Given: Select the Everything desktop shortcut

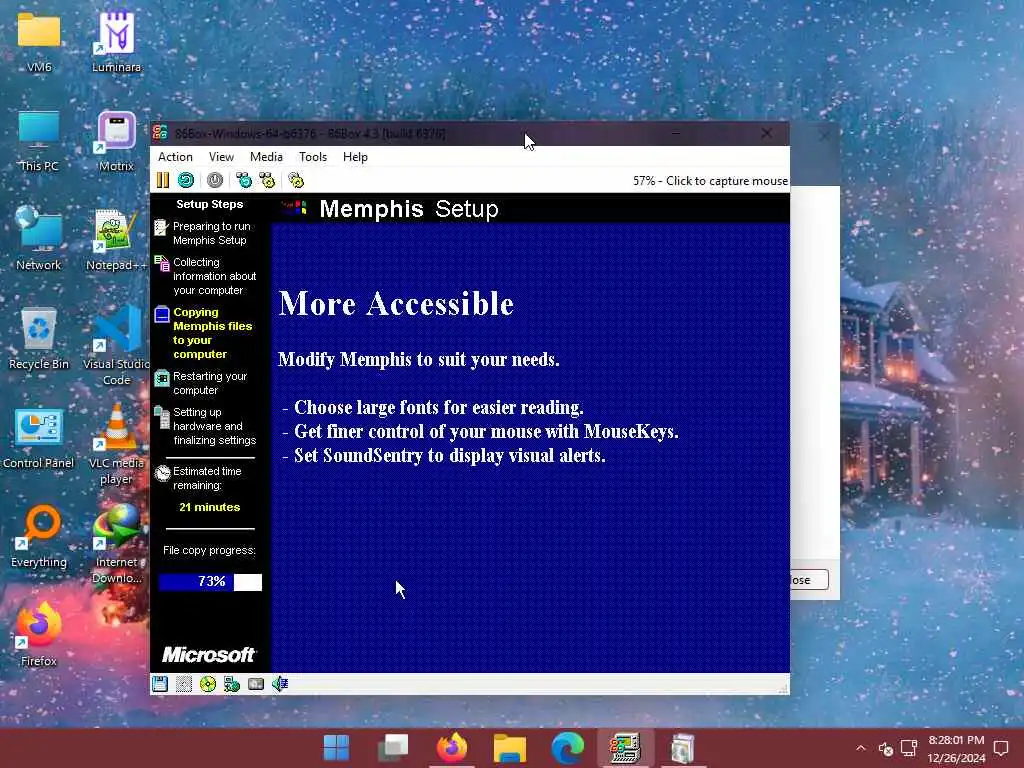Looking at the screenshot, I should pyautogui.click(x=39, y=537).
